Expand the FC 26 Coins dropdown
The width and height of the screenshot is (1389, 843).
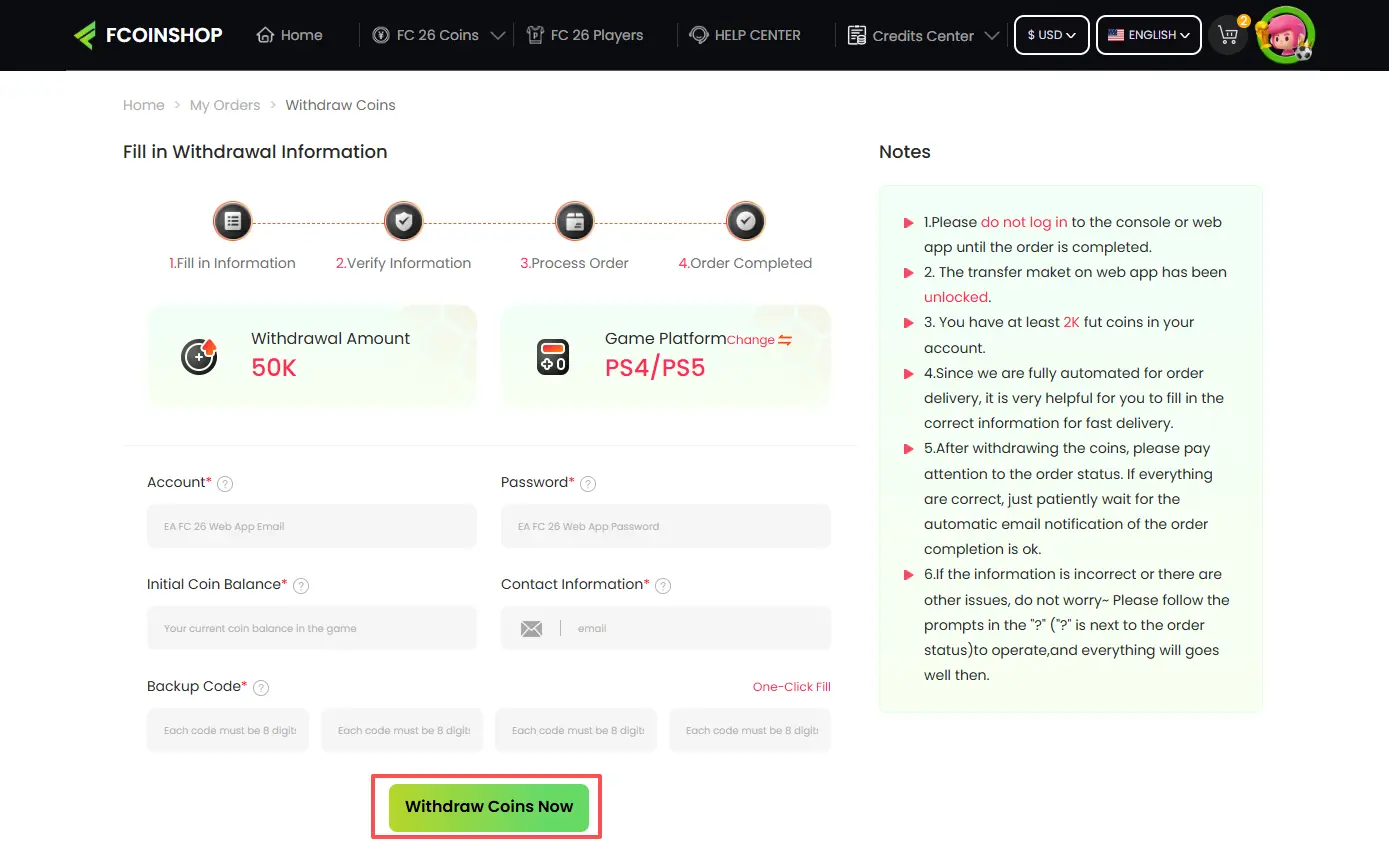coord(436,34)
